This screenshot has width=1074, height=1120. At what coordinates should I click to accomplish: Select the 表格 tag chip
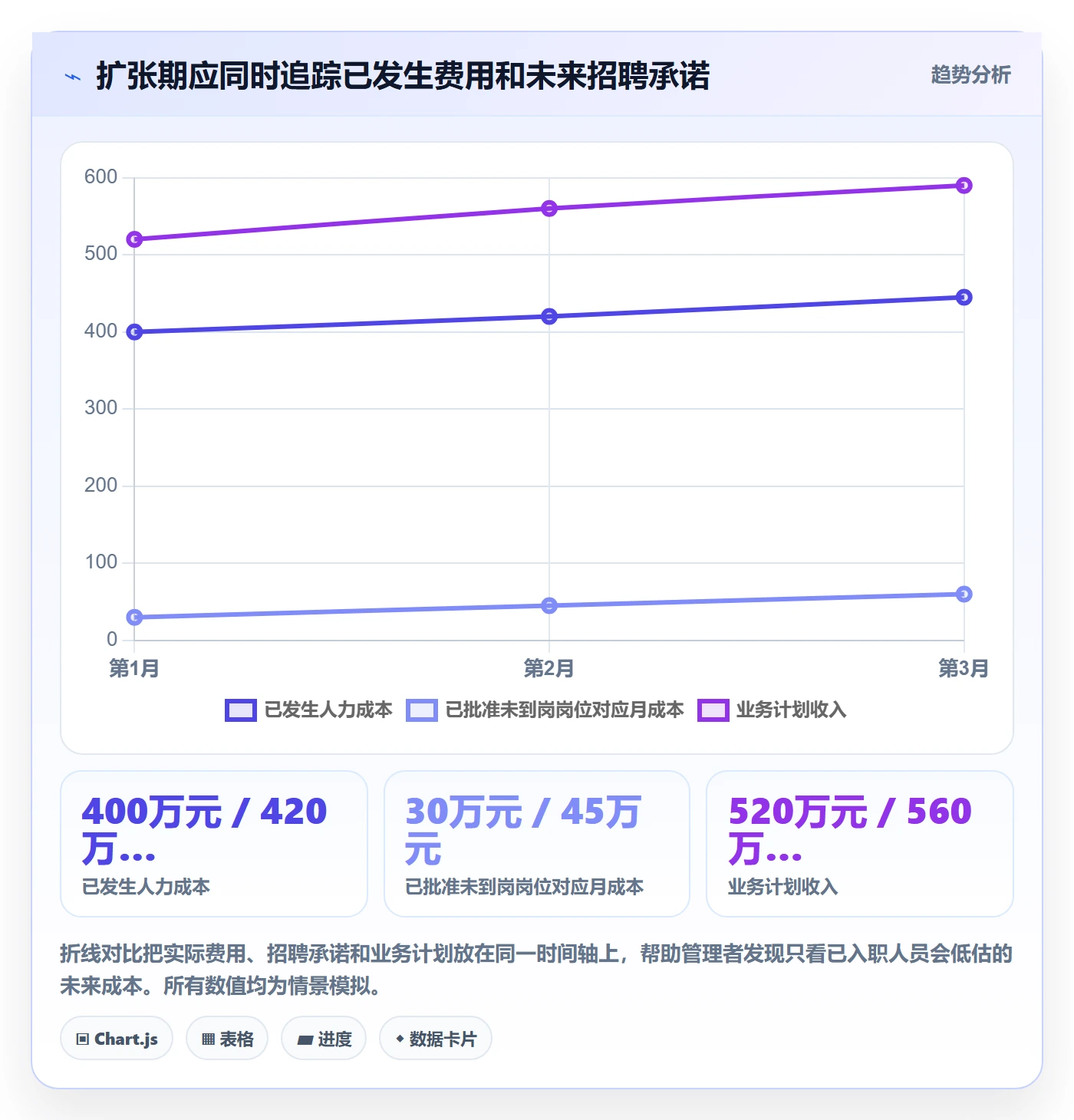click(x=227, y=1039)
